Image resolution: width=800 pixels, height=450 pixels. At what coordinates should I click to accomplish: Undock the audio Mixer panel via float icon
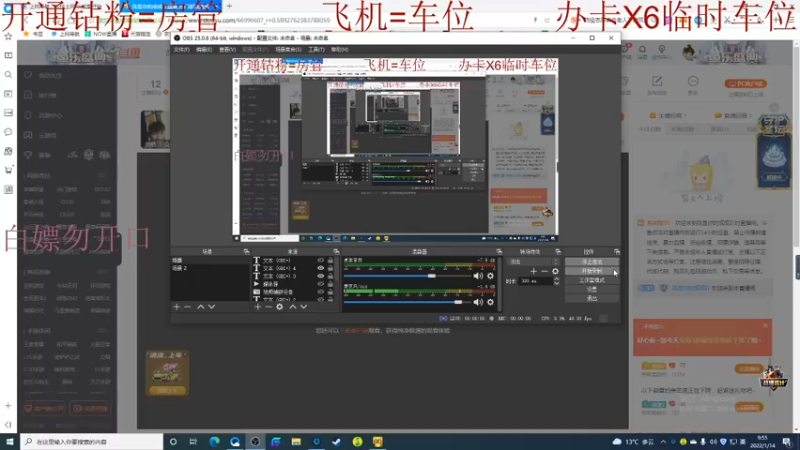[x=499, y=252]
